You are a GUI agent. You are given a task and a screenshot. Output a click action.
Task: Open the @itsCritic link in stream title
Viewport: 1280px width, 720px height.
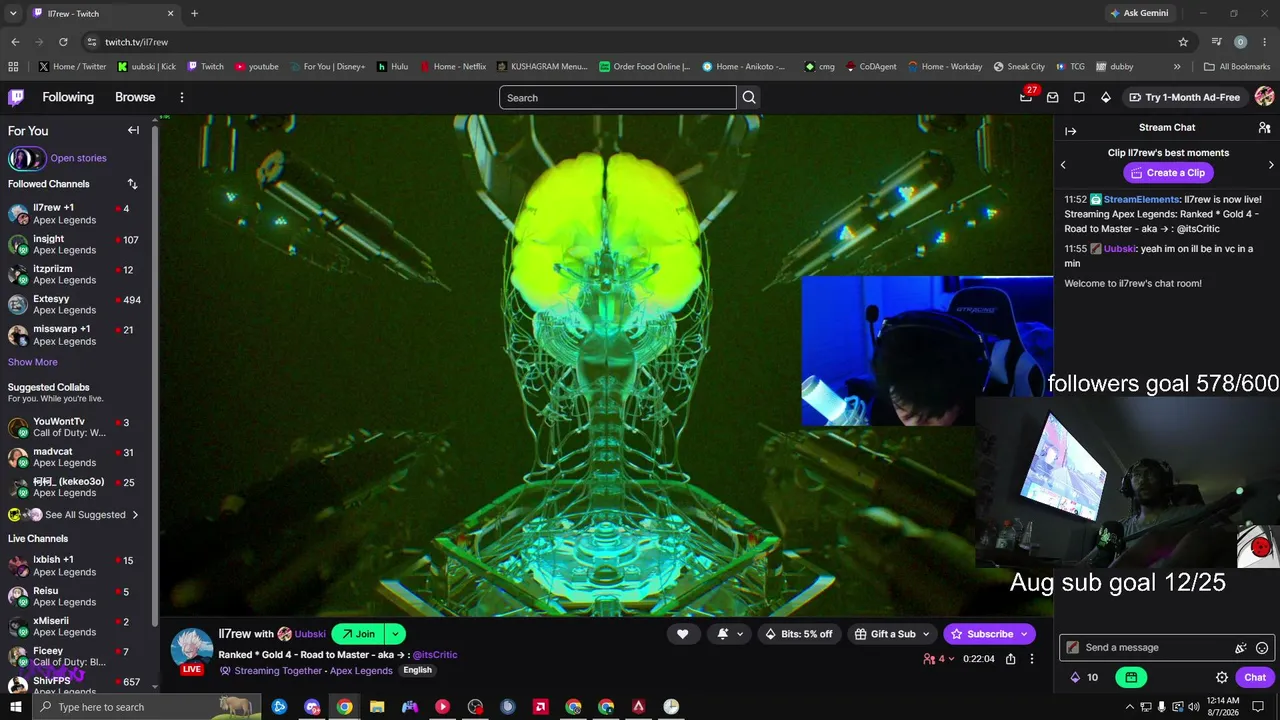(435, 655)
